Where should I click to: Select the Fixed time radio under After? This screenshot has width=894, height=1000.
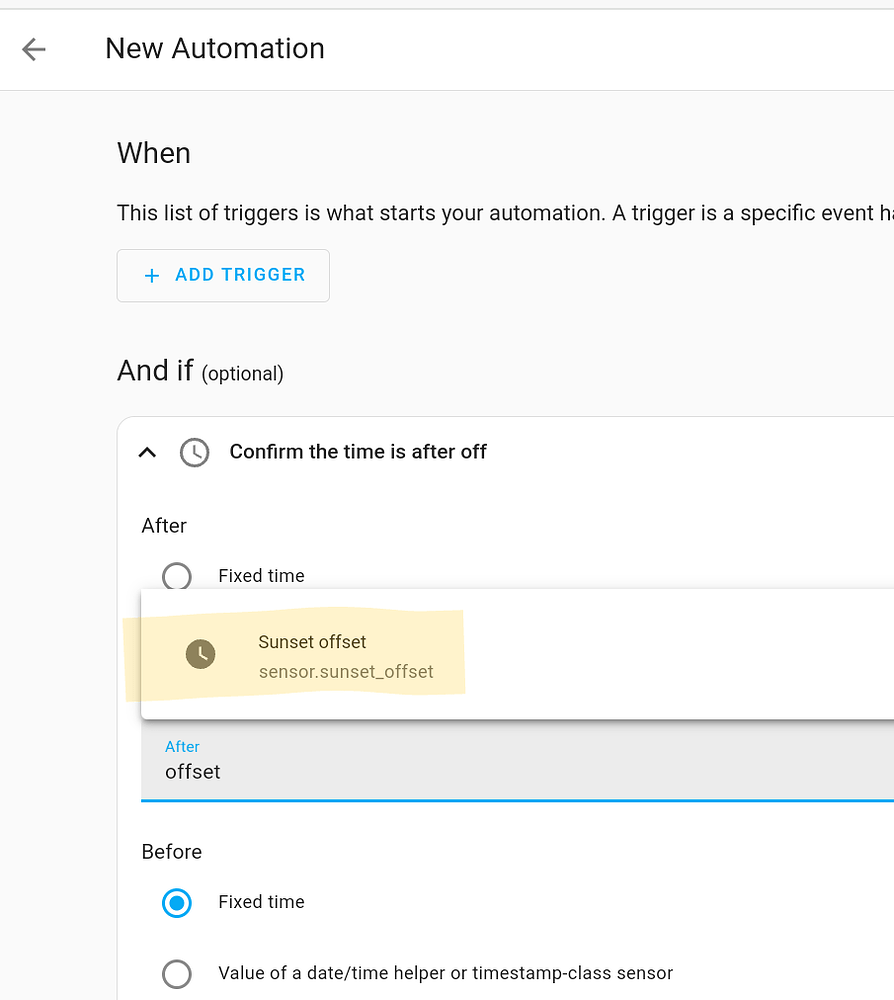click(177, 576)
